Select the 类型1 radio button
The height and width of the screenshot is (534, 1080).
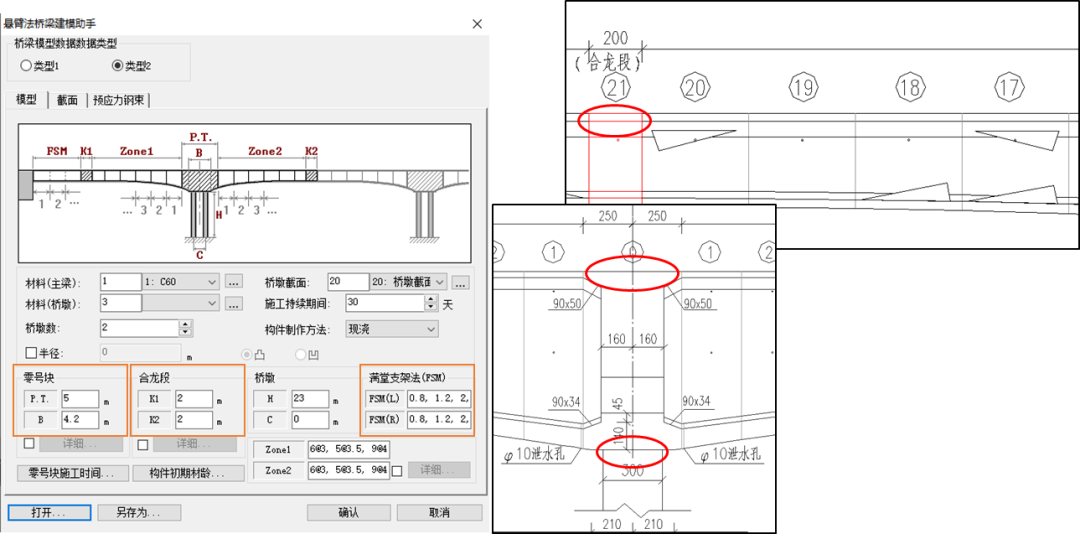pyautogui.click(x=26, y=66)
